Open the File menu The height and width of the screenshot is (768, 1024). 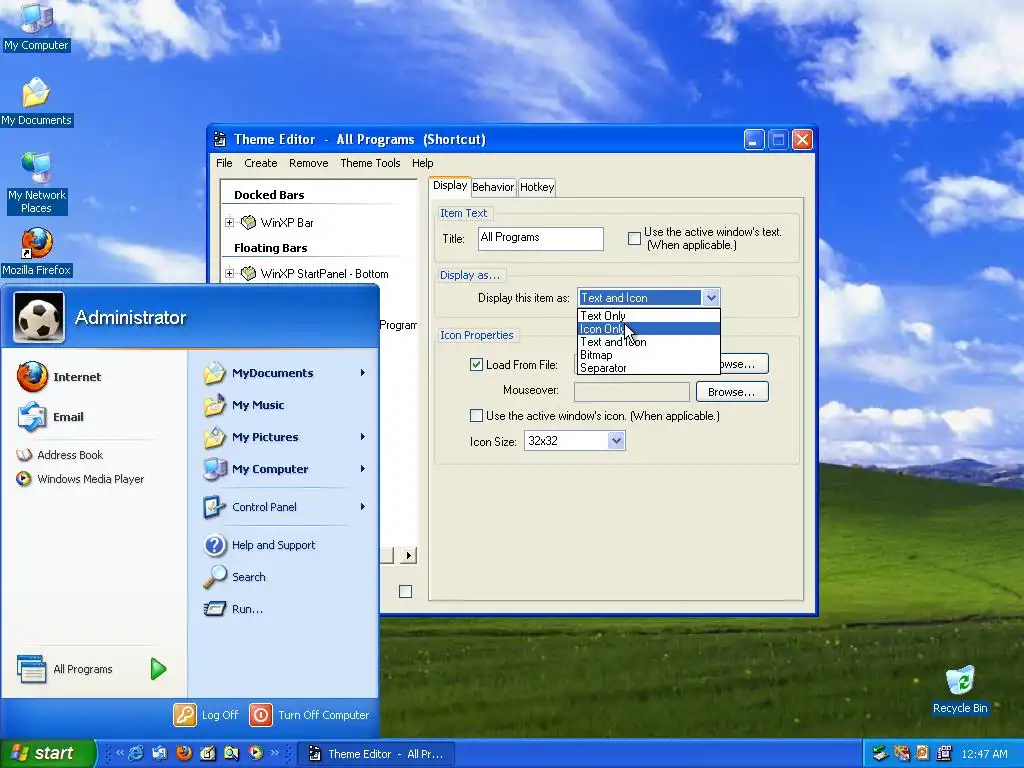(224, 163)
